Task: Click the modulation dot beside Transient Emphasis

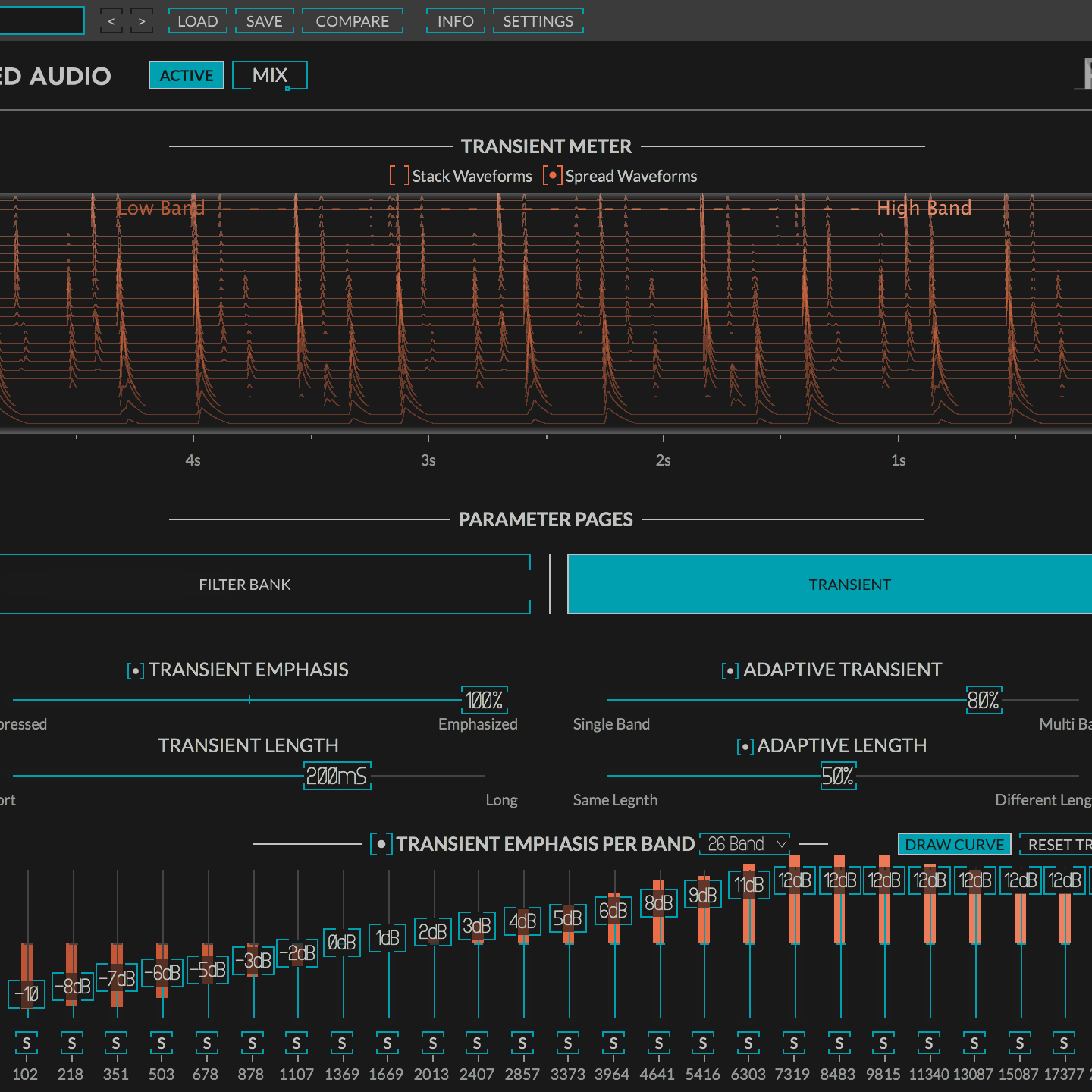Action: tap(135, 670)
